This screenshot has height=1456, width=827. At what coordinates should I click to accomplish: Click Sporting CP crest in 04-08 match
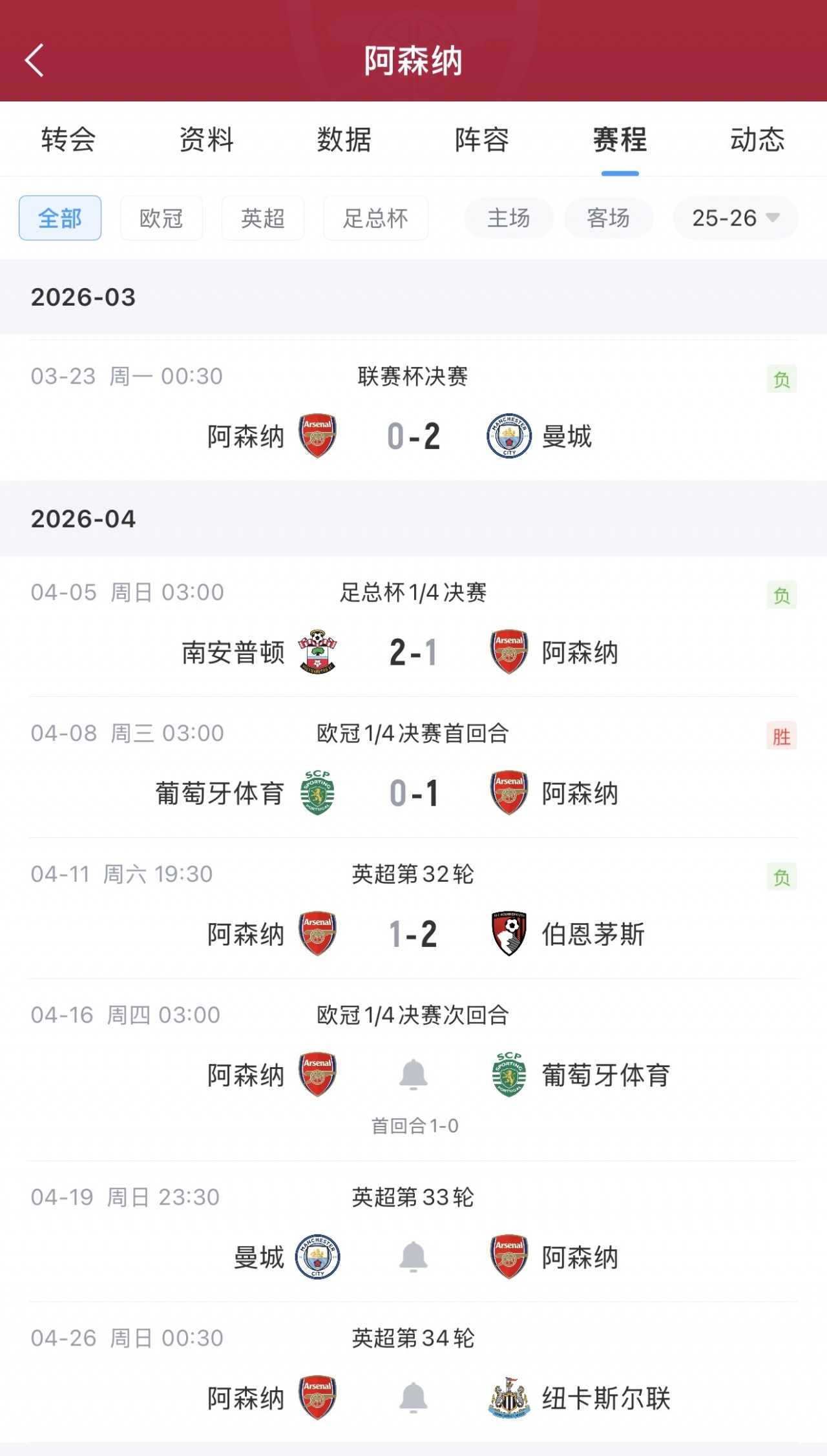pyautogui.click(x=317, y=793)
